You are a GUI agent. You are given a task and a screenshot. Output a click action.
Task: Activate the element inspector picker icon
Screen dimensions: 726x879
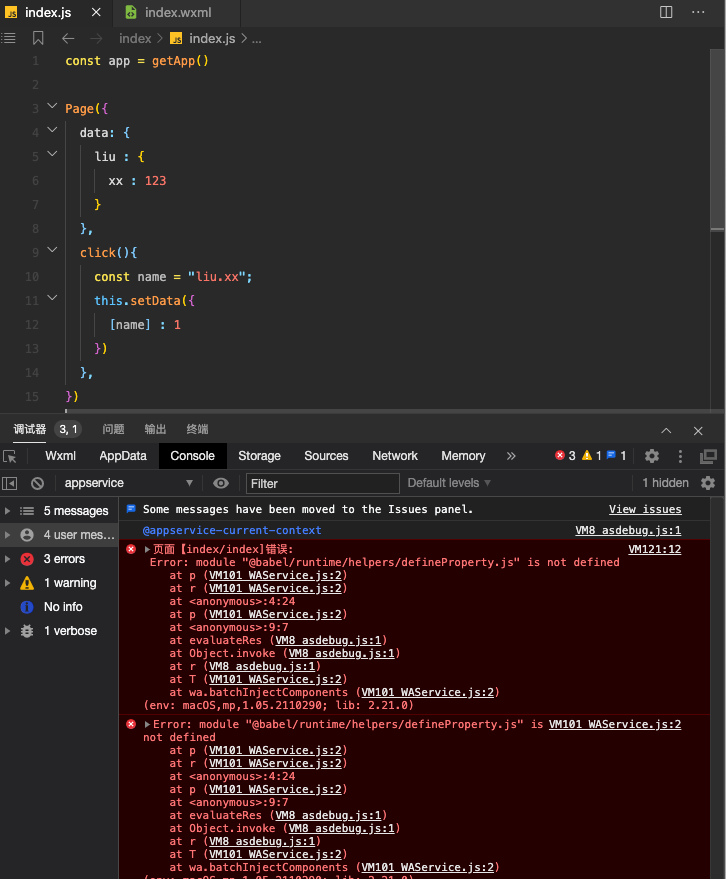click(10, 456)
